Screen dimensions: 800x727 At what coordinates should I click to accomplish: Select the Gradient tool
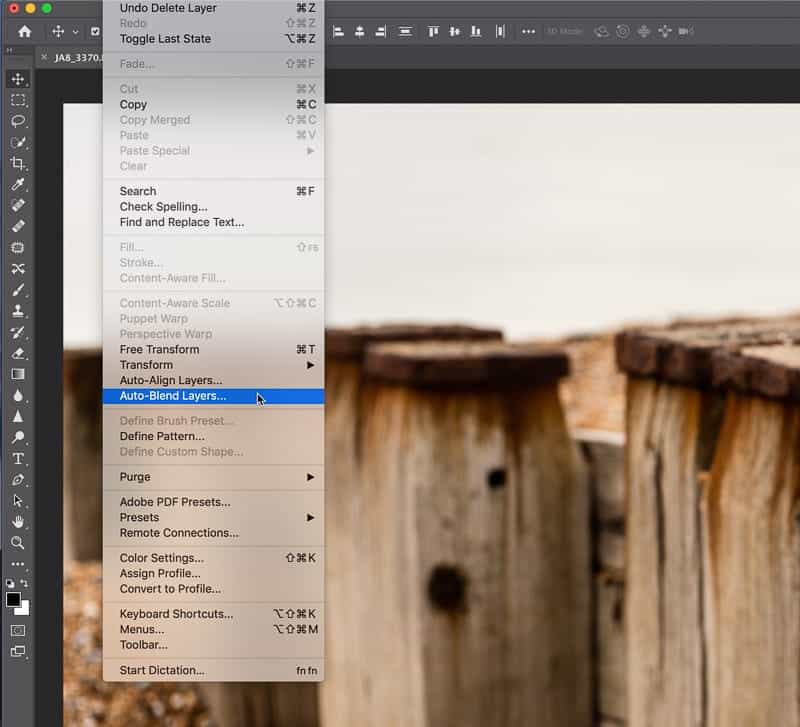pos(18,374)
